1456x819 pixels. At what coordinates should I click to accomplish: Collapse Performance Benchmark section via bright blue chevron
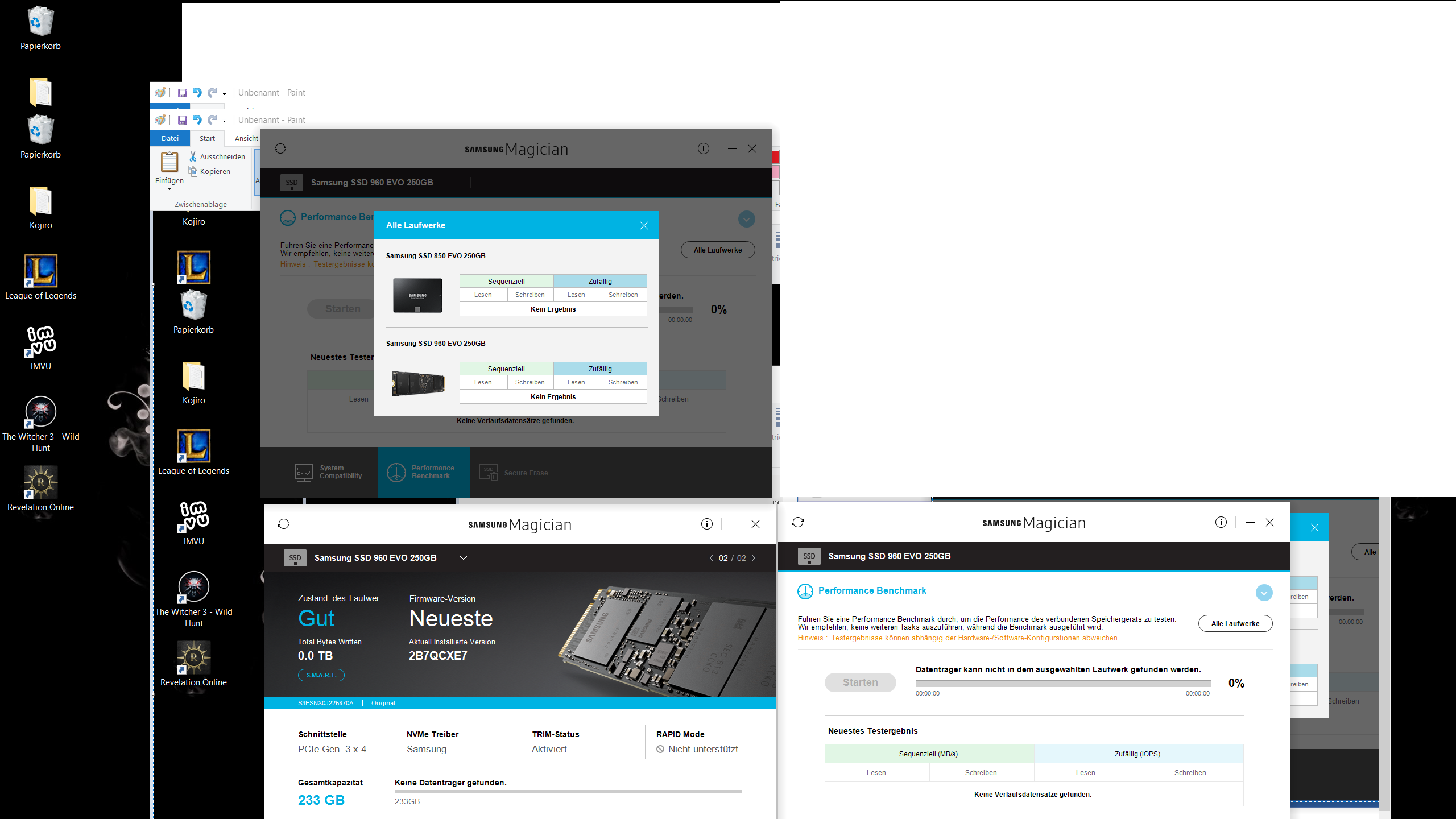[1264, 593]
